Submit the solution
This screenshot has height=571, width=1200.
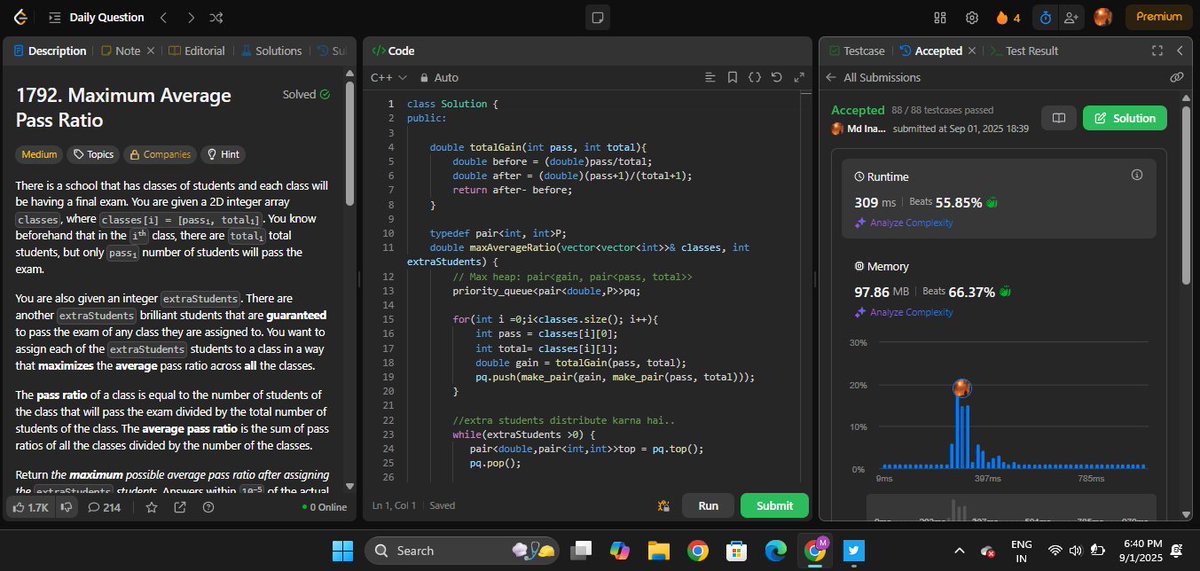tap(774, 505)
